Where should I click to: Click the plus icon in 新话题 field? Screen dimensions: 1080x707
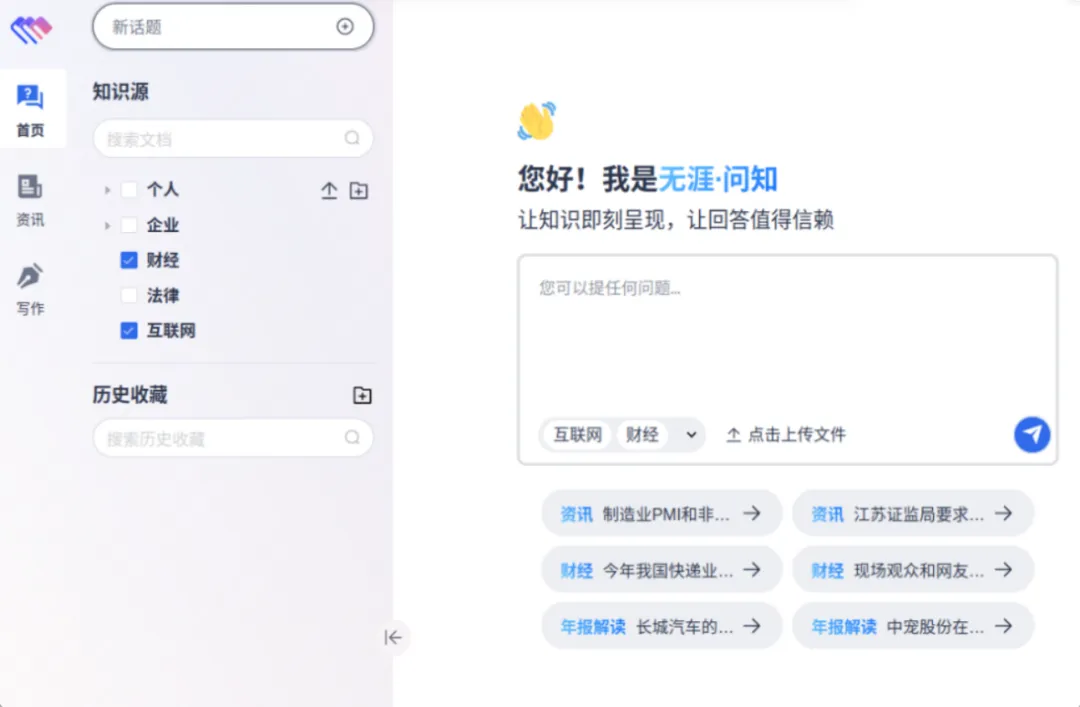point(345,26)
